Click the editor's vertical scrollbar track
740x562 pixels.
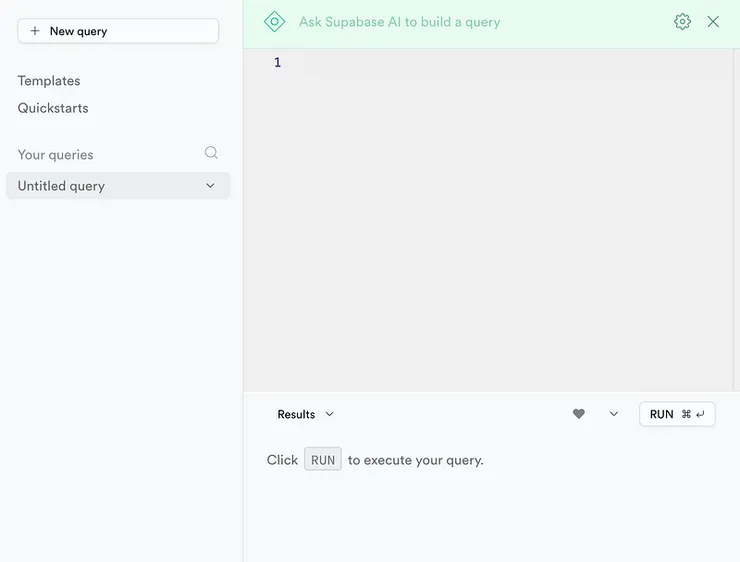736,220
